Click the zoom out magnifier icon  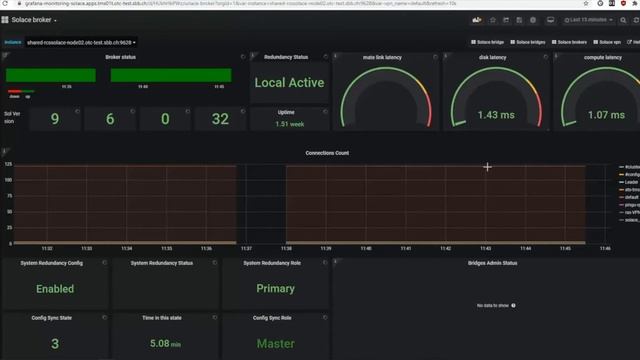click(x=623, y=20)
